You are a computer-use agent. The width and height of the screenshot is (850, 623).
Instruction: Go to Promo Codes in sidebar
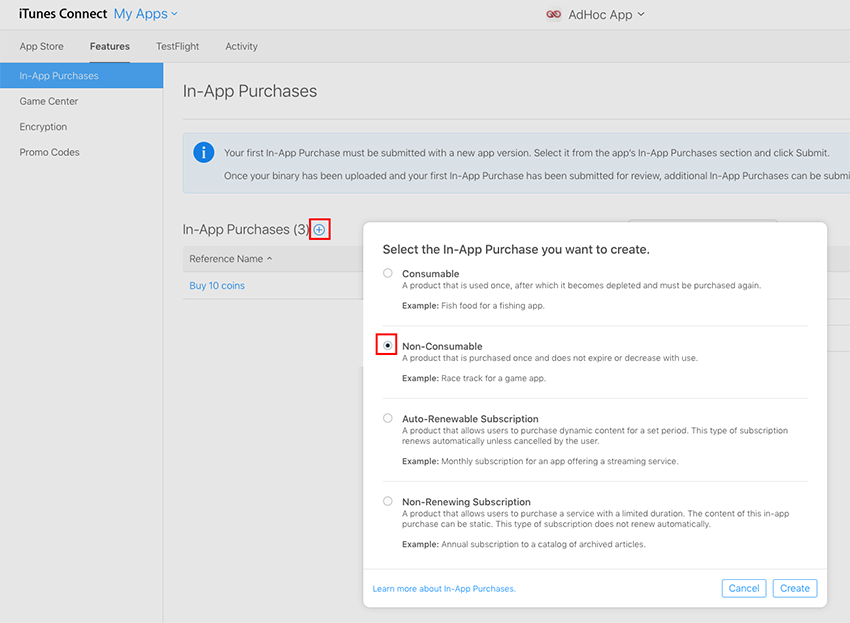49,152
